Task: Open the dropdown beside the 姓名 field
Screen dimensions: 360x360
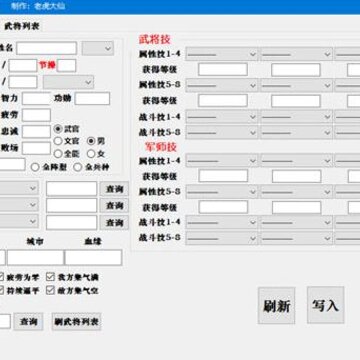Action: click(x=98, y=48)
